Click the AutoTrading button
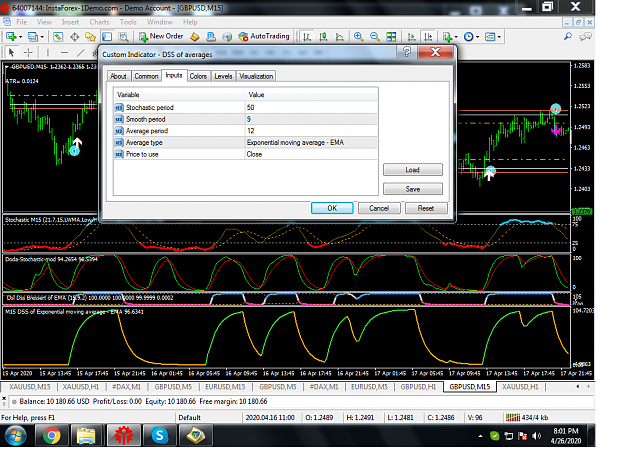Image resolution: width=625 pixels, height=469 pixels. pos(264,36)
